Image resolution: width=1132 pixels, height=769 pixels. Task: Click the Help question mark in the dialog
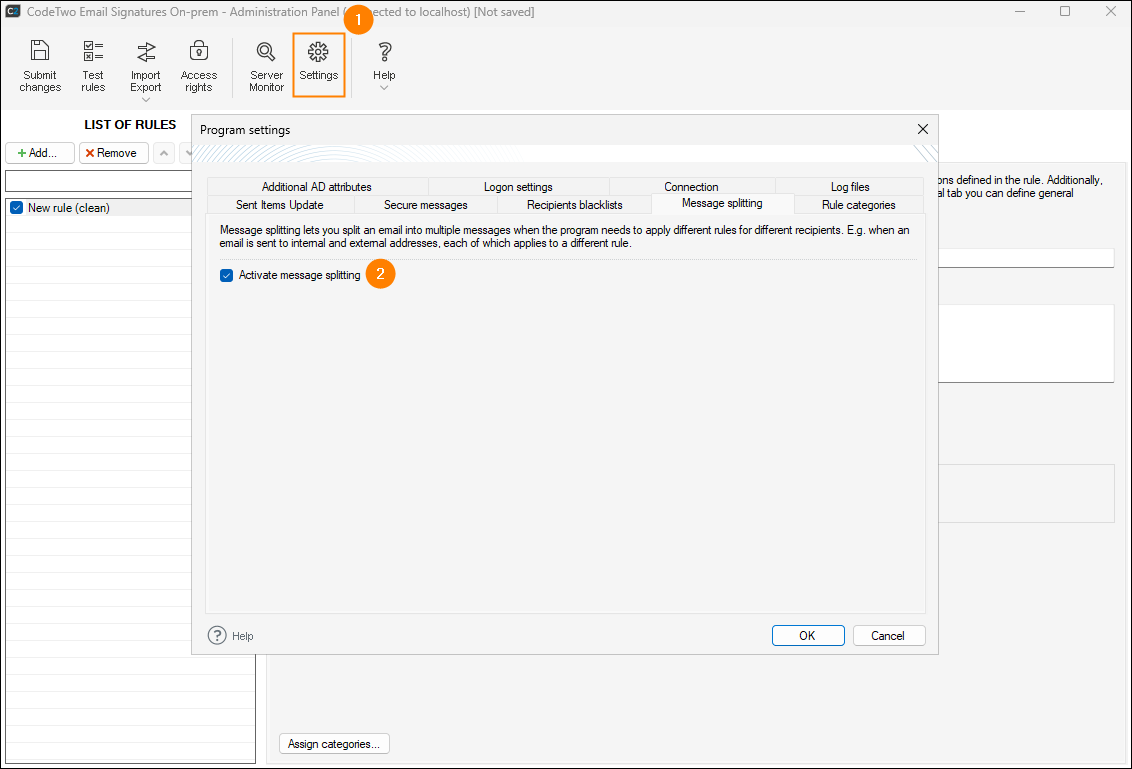(x=218, y=636)
